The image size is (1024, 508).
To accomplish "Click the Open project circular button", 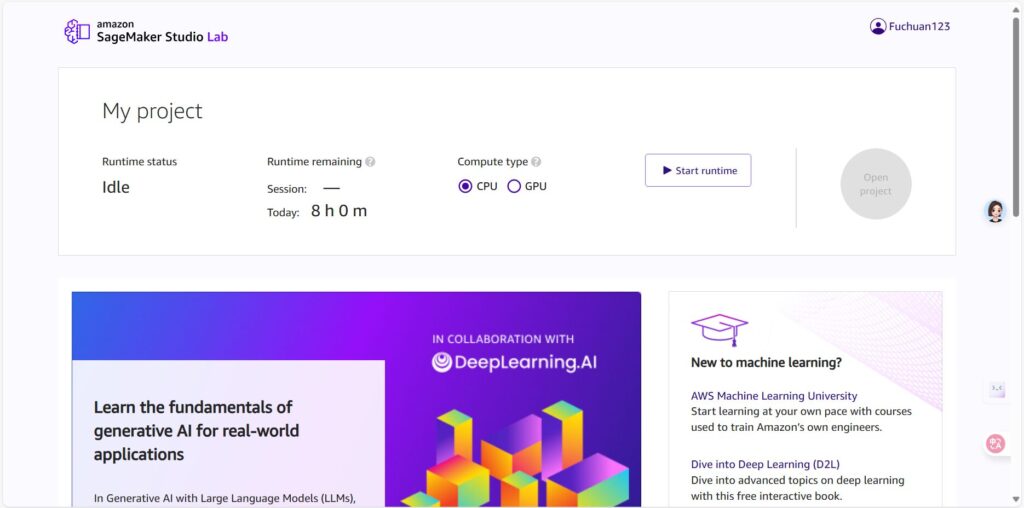I will 876,184.
